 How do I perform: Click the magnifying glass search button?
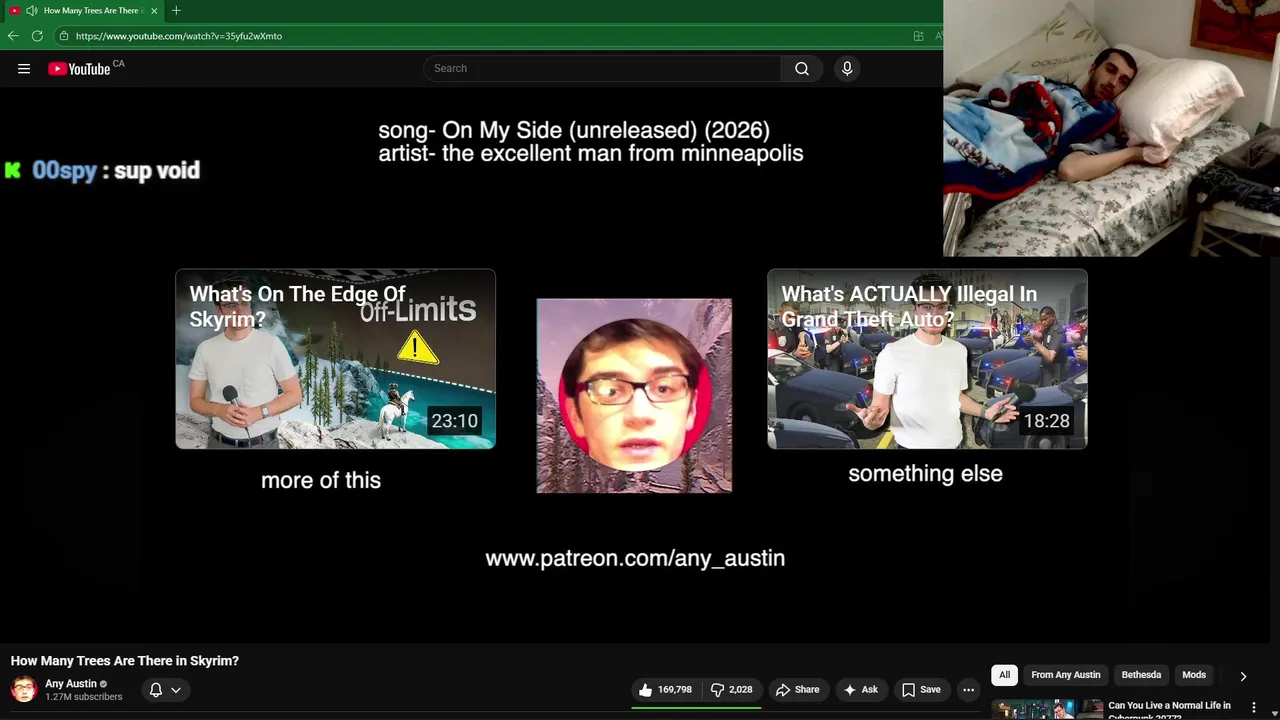(802, 68)
